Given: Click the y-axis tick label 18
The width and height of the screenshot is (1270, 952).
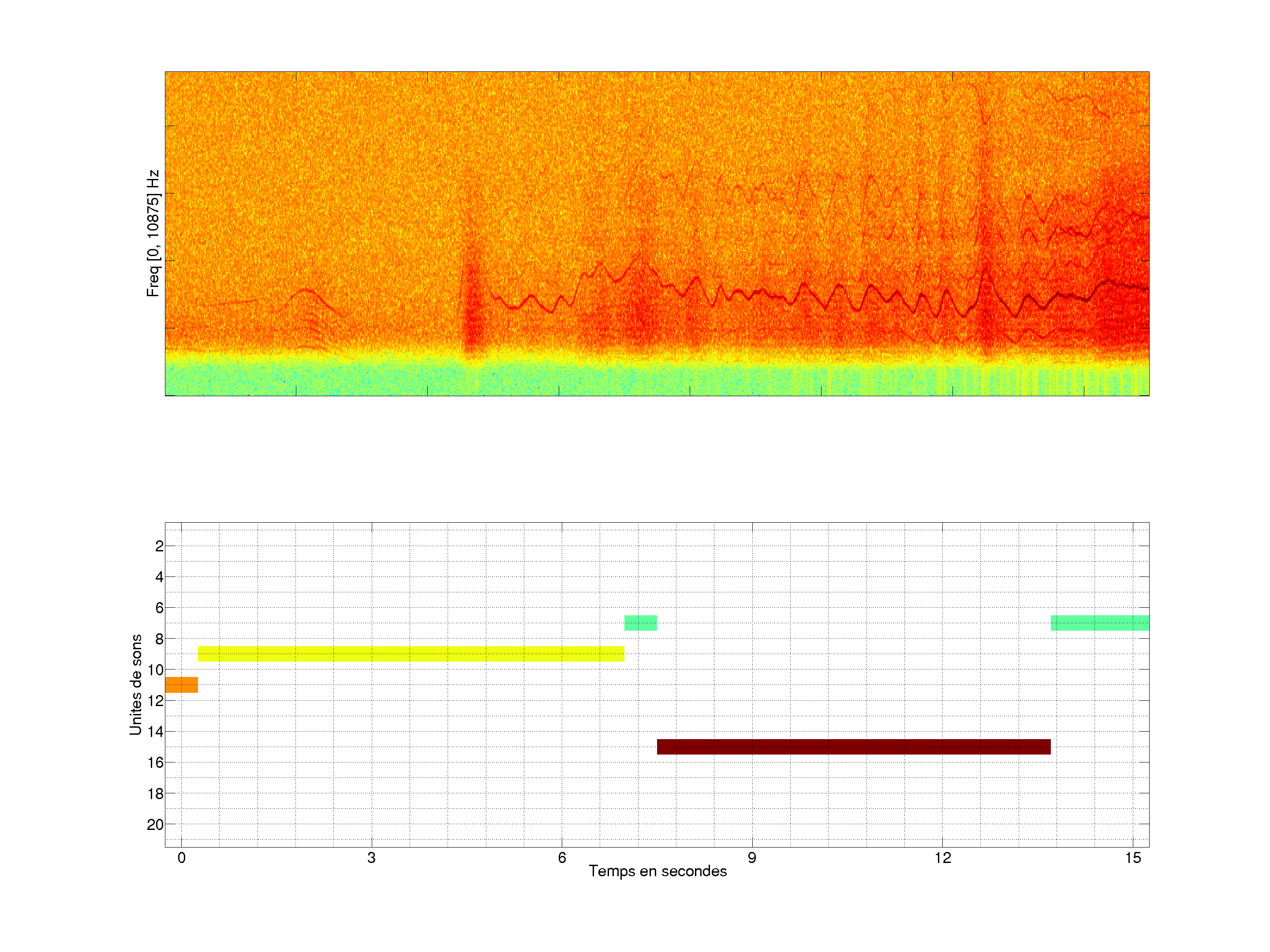Looking at the screenshot, I should [x=156, y=794].
